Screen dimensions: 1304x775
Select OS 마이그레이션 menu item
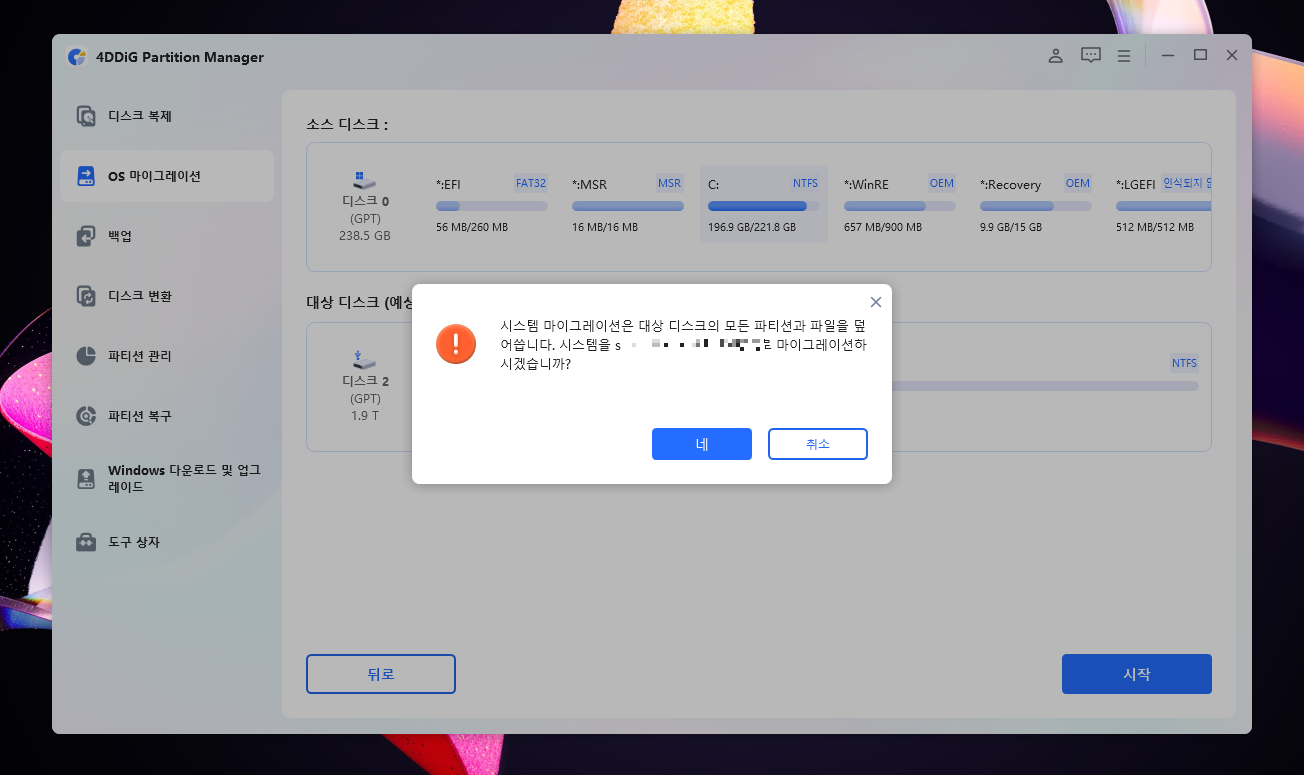point(167,176)
